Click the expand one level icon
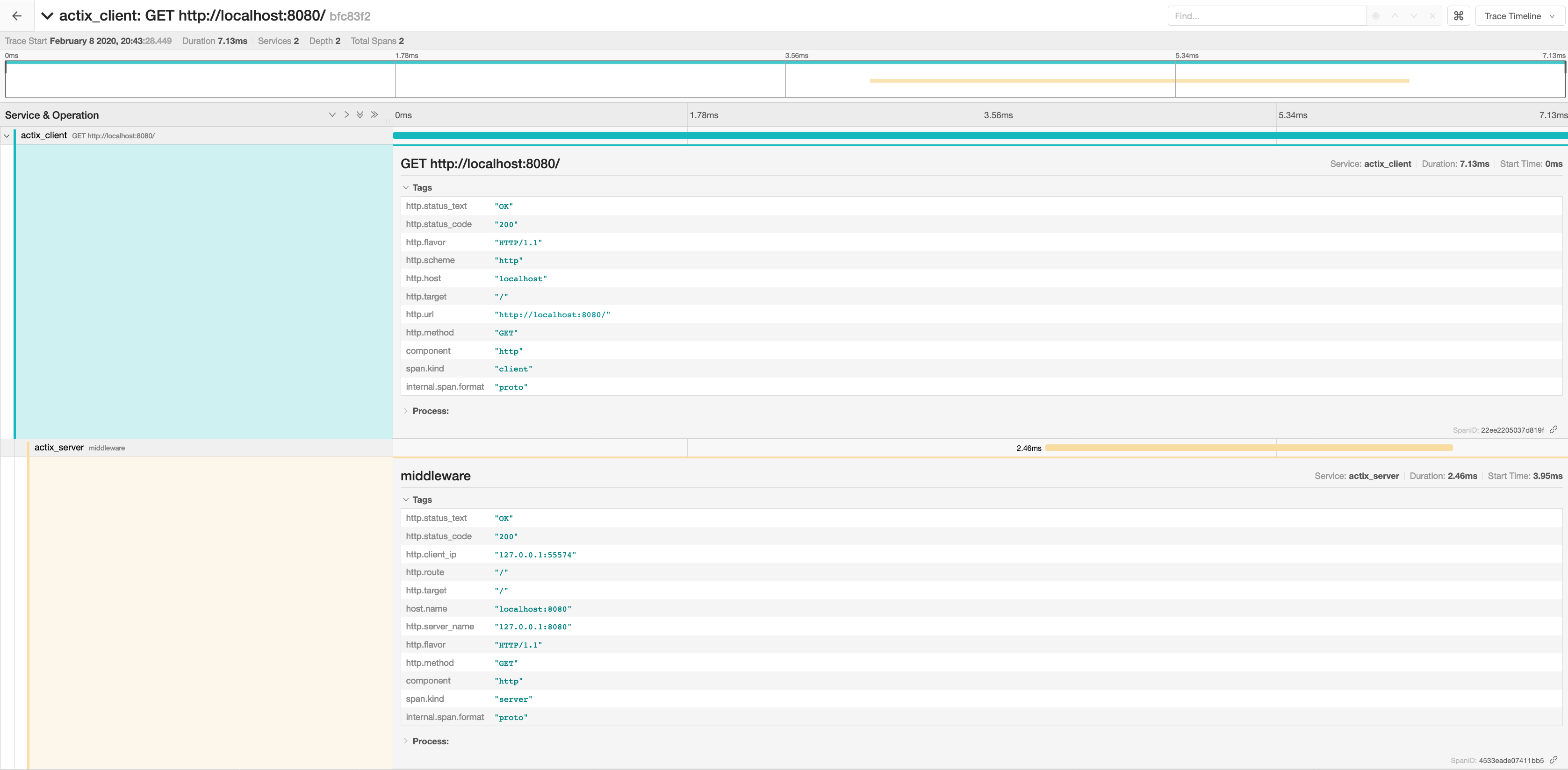Image resolution: width=1568 pixels, height=770 pixels. tap(332, 115)
